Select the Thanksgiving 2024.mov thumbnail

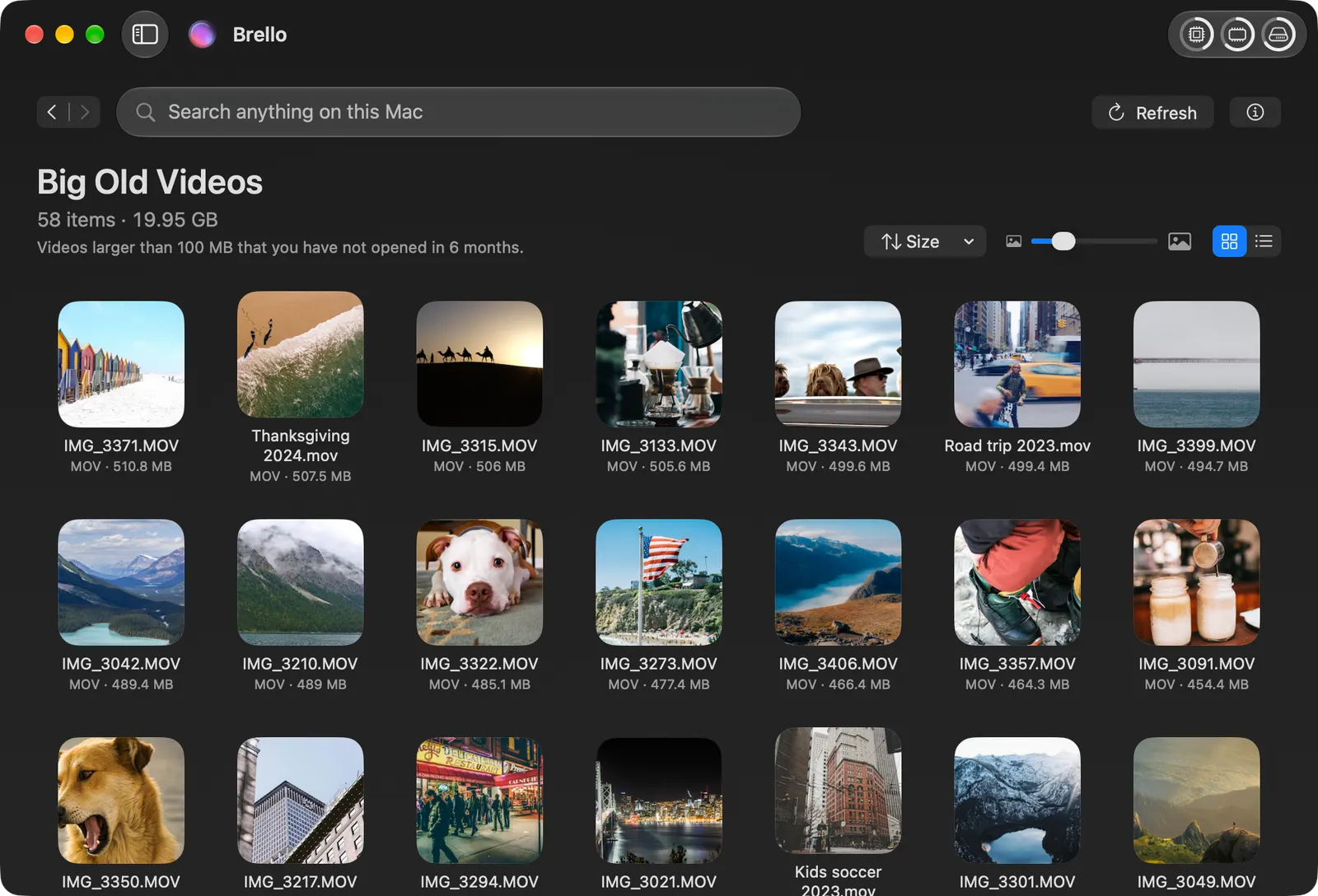tap(301, 354)
